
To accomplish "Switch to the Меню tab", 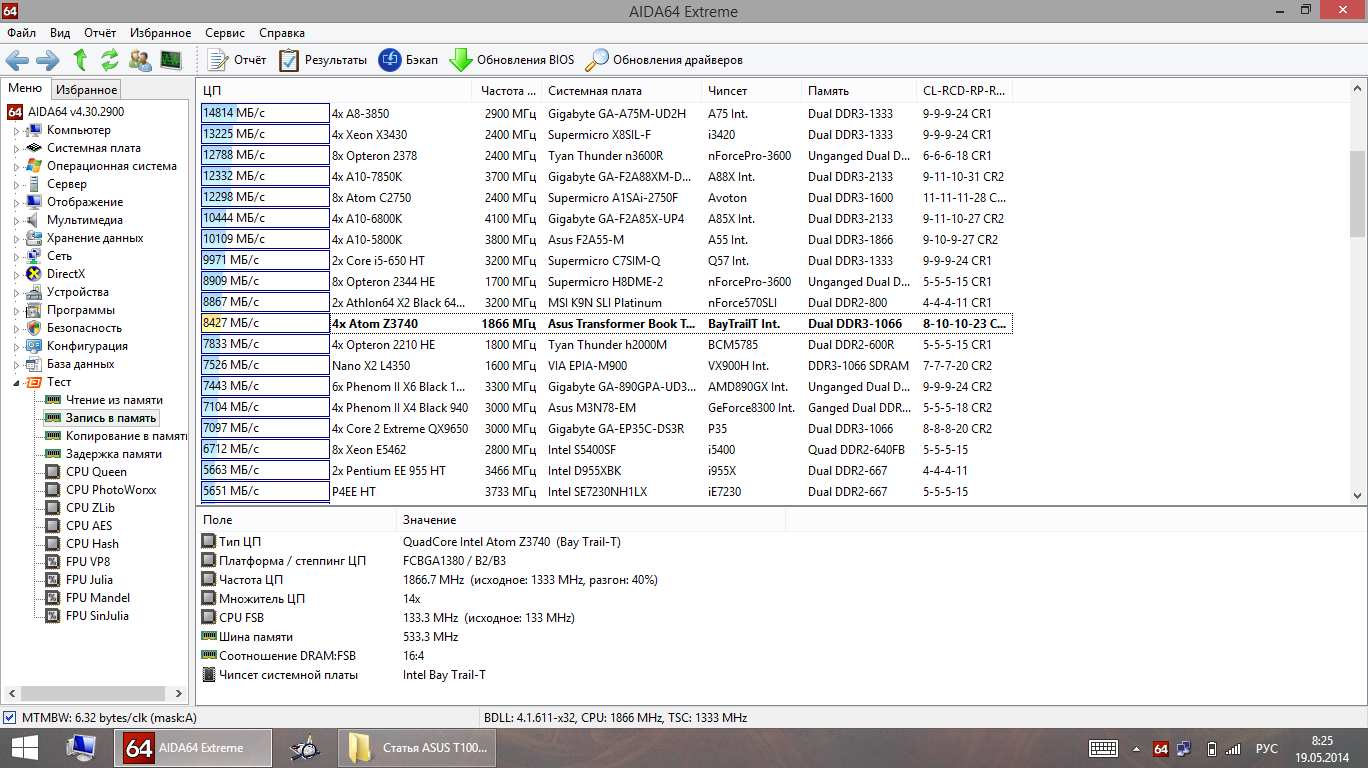I will pyautogui.click(x=25, y=88).
